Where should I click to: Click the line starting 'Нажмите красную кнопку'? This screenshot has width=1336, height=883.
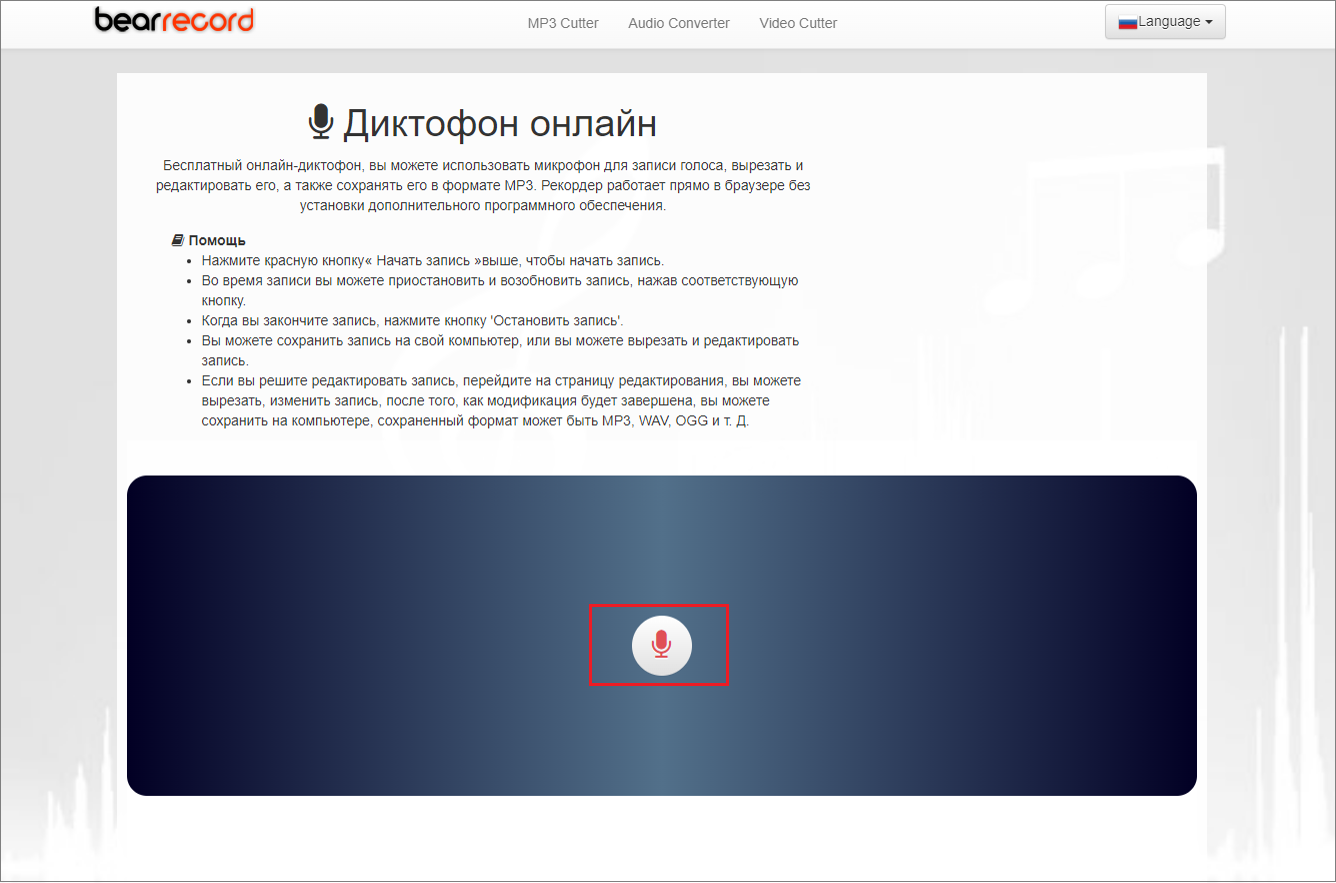[x=432, y=260]
